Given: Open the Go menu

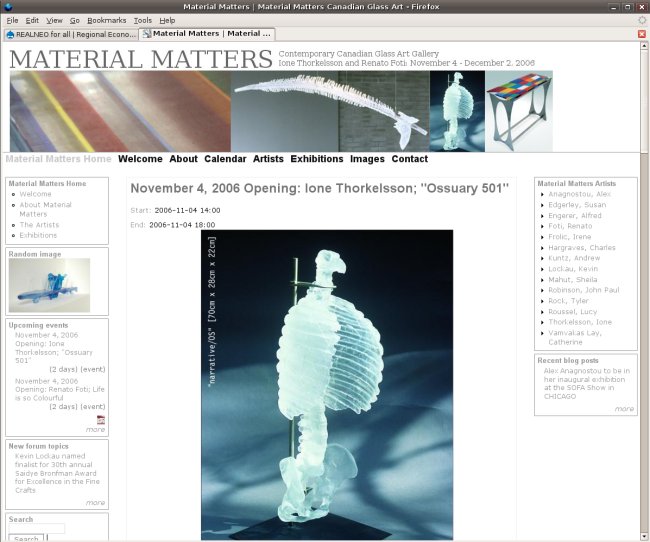Looking at the screenshot, I should click(75, 20).
